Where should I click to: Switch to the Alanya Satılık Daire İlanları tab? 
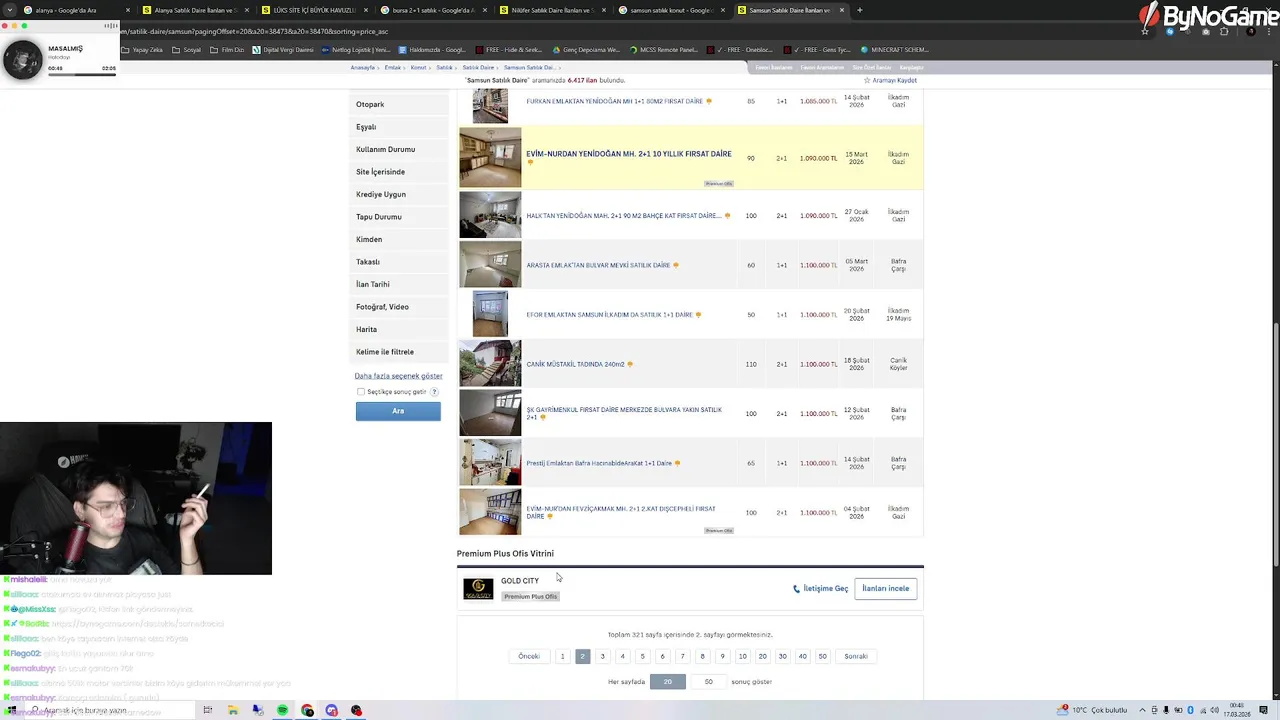pyautogui.click(x=195, y=10)
